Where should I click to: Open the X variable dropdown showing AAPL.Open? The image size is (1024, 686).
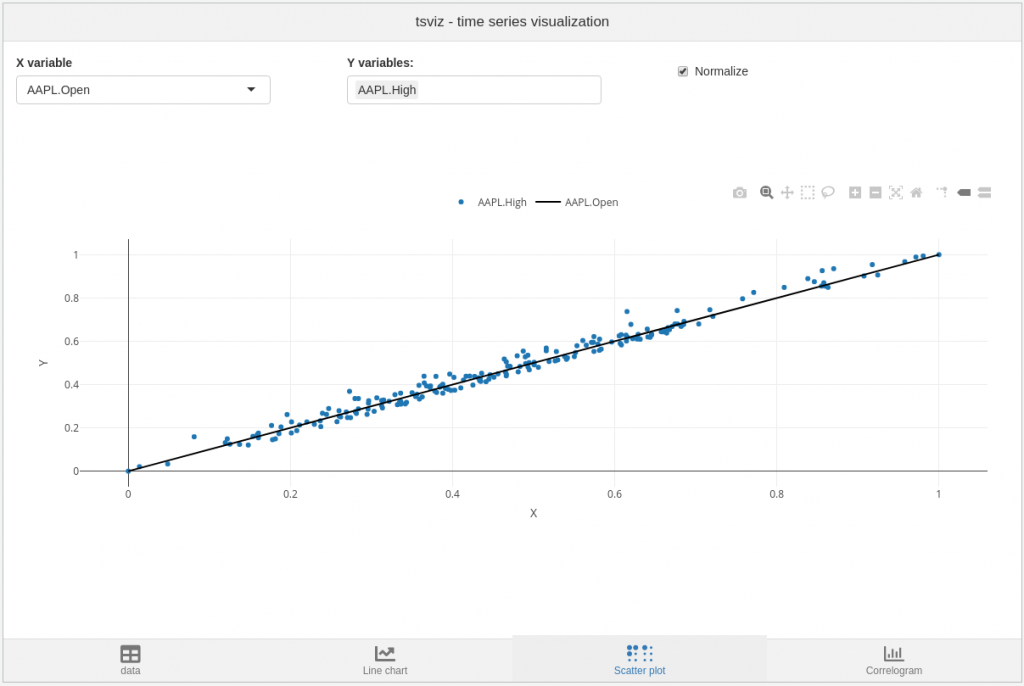pos(143,90)
